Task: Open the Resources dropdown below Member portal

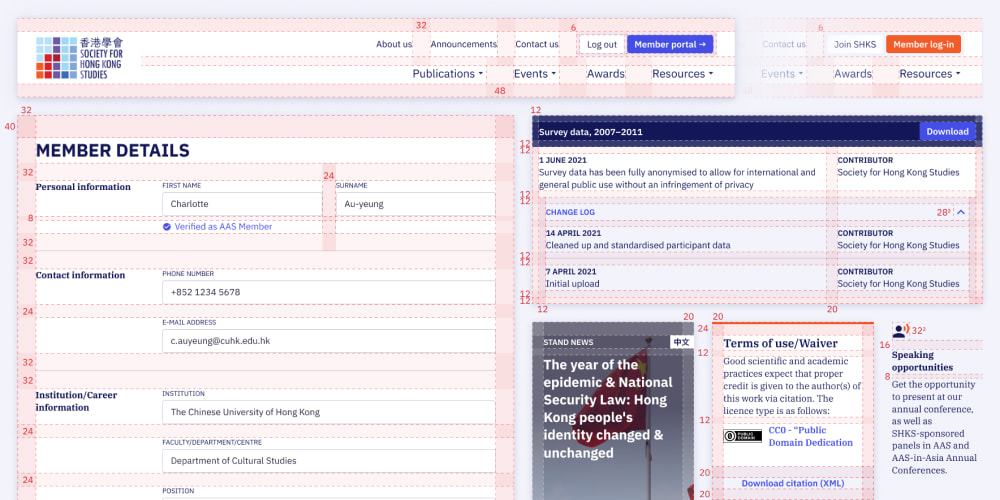Action: click(x=683, y=74)
